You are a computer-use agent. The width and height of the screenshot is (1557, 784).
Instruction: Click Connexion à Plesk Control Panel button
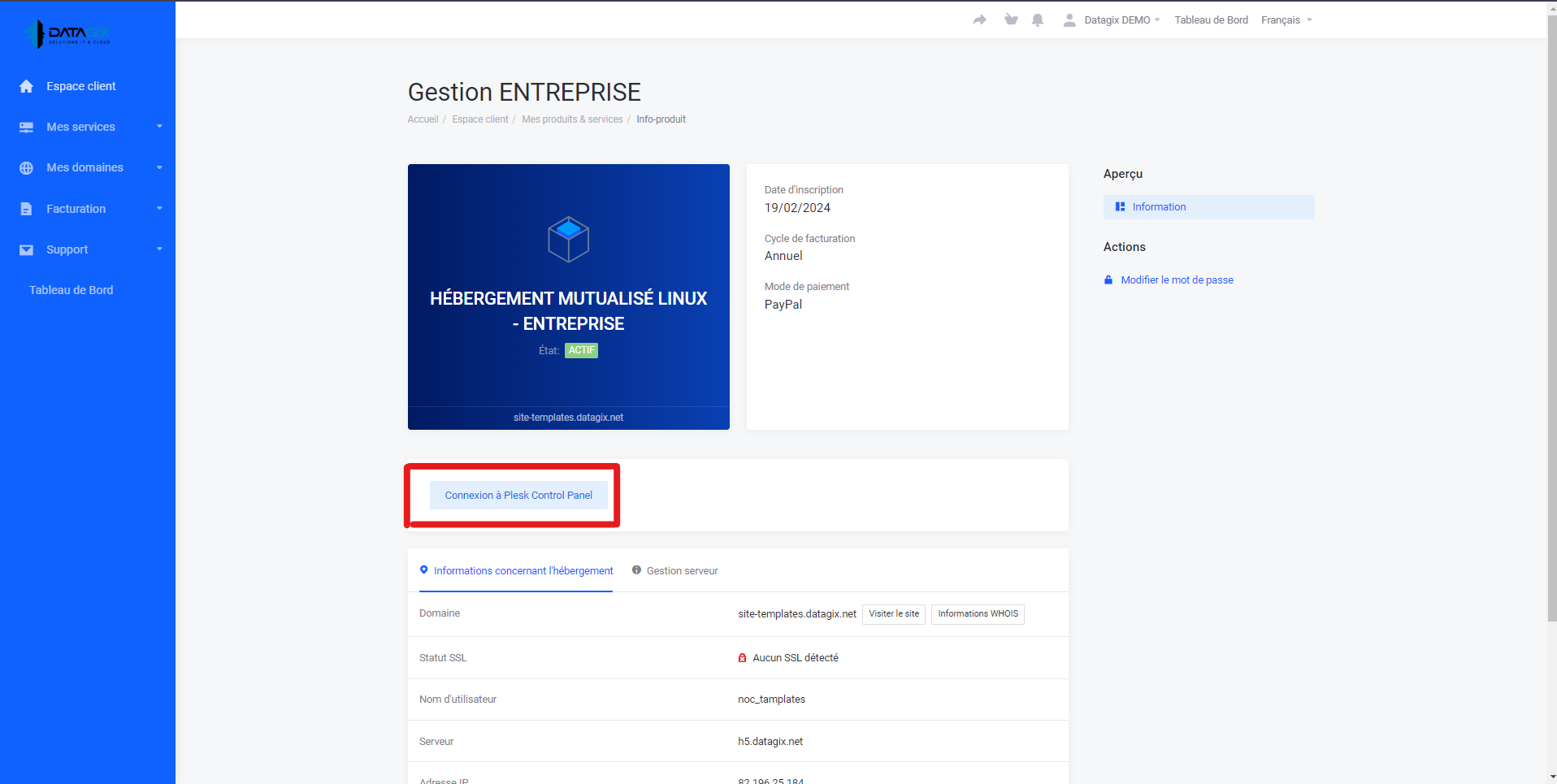(x=518, y=495)
